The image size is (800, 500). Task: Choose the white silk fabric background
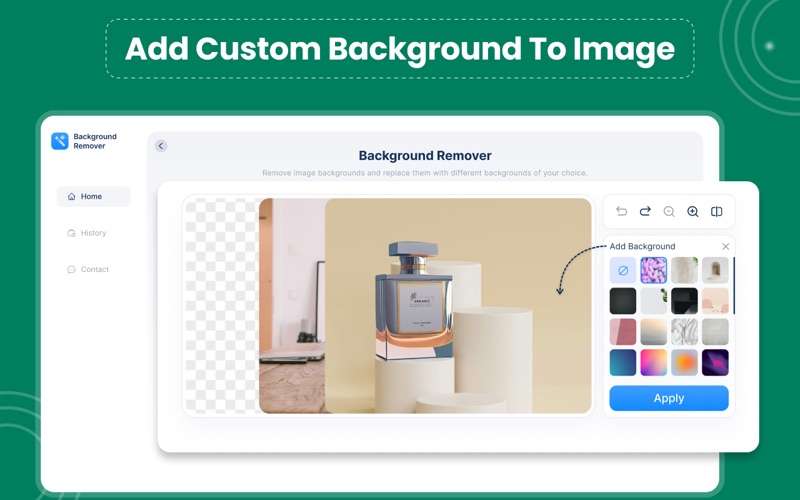(x=684, y=332)
